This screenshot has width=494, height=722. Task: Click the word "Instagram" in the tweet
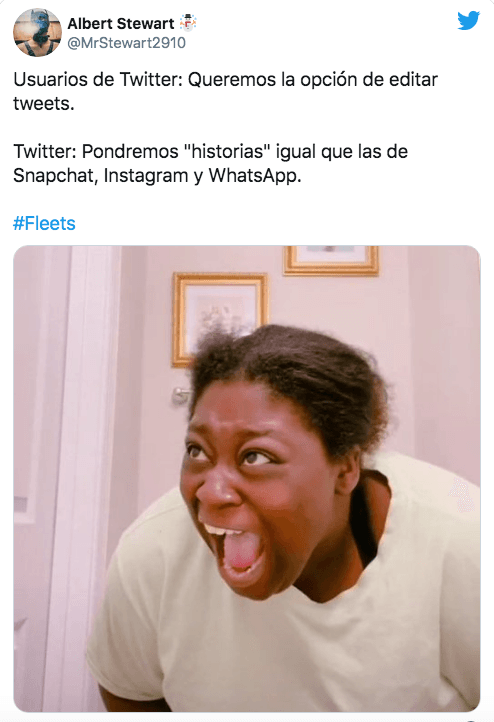pos(146,176)
